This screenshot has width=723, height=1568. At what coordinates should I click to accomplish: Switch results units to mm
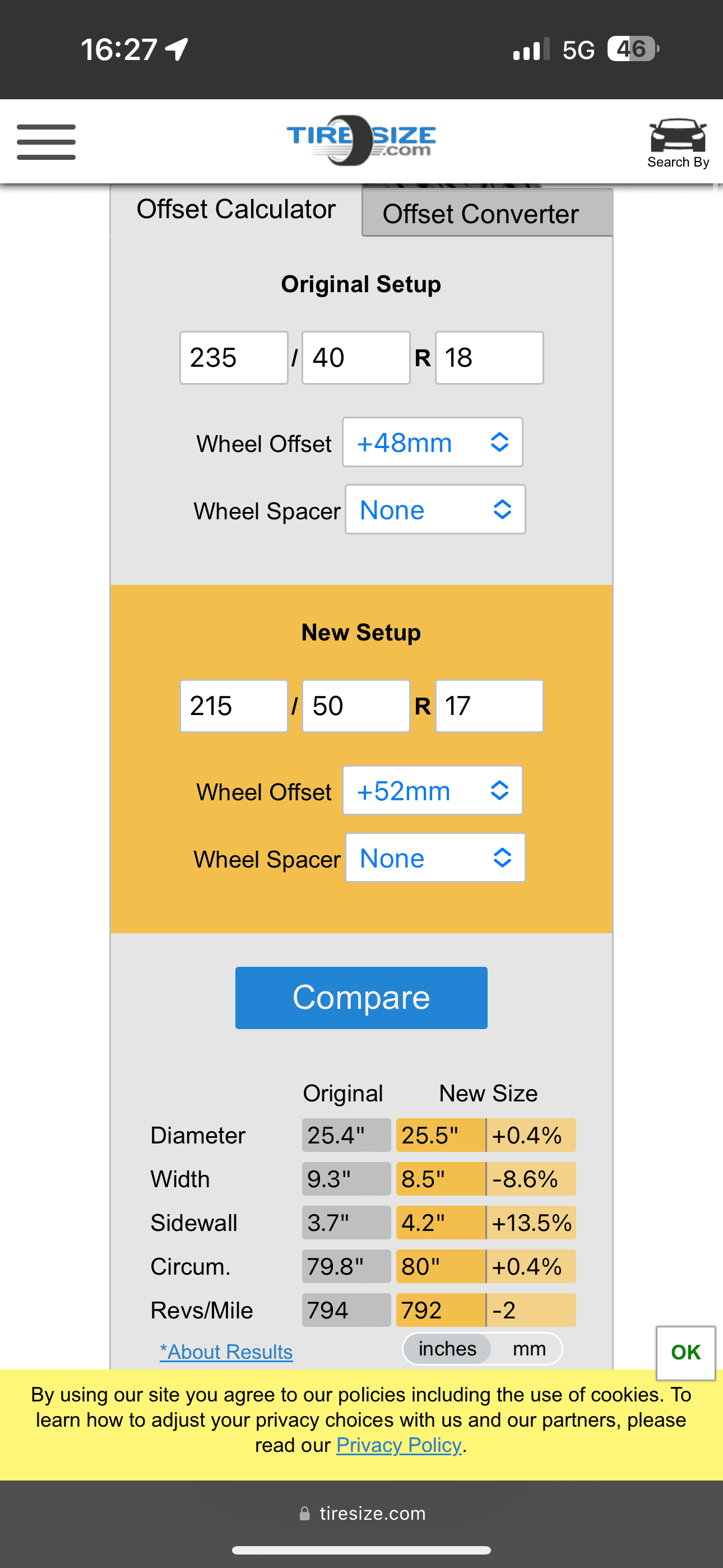click(529, 1349)
